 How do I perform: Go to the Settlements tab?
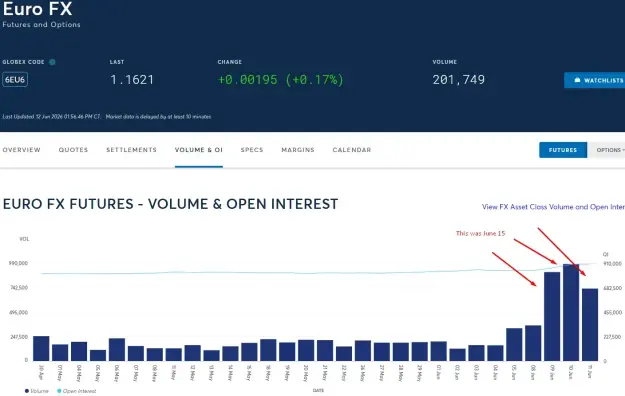tap(132, 150)
